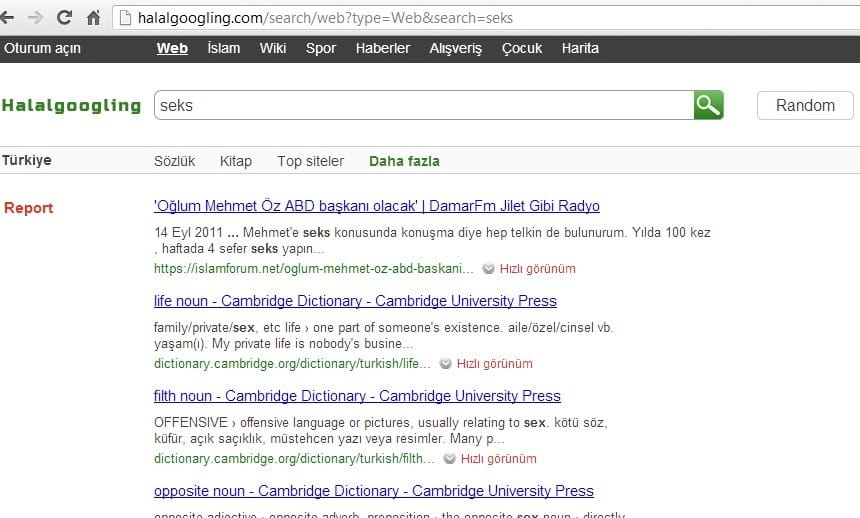Click the Türkiye region label
860x518 pixels.
26,160
